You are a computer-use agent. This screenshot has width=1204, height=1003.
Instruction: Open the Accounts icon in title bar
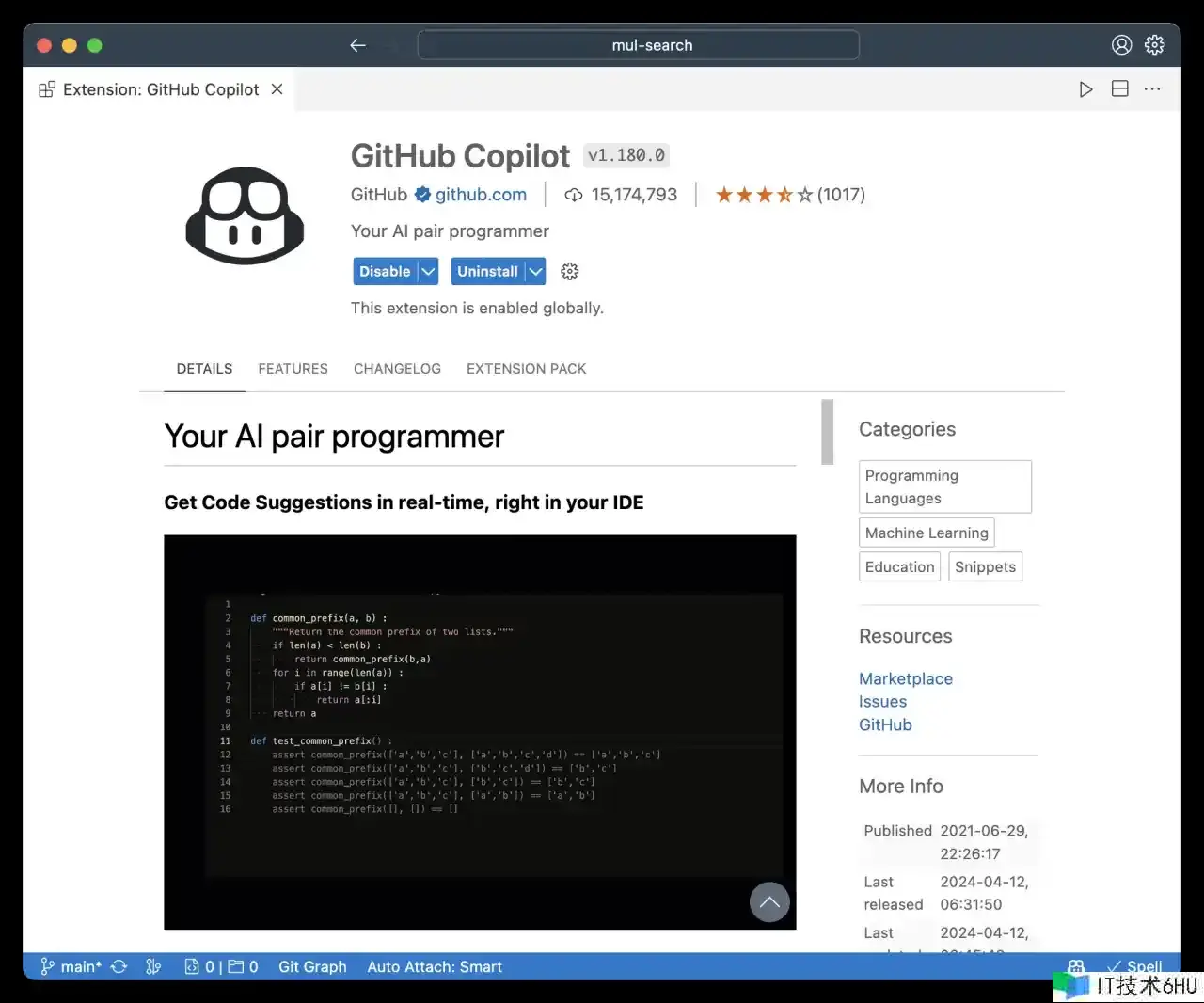click(1121, 44)
